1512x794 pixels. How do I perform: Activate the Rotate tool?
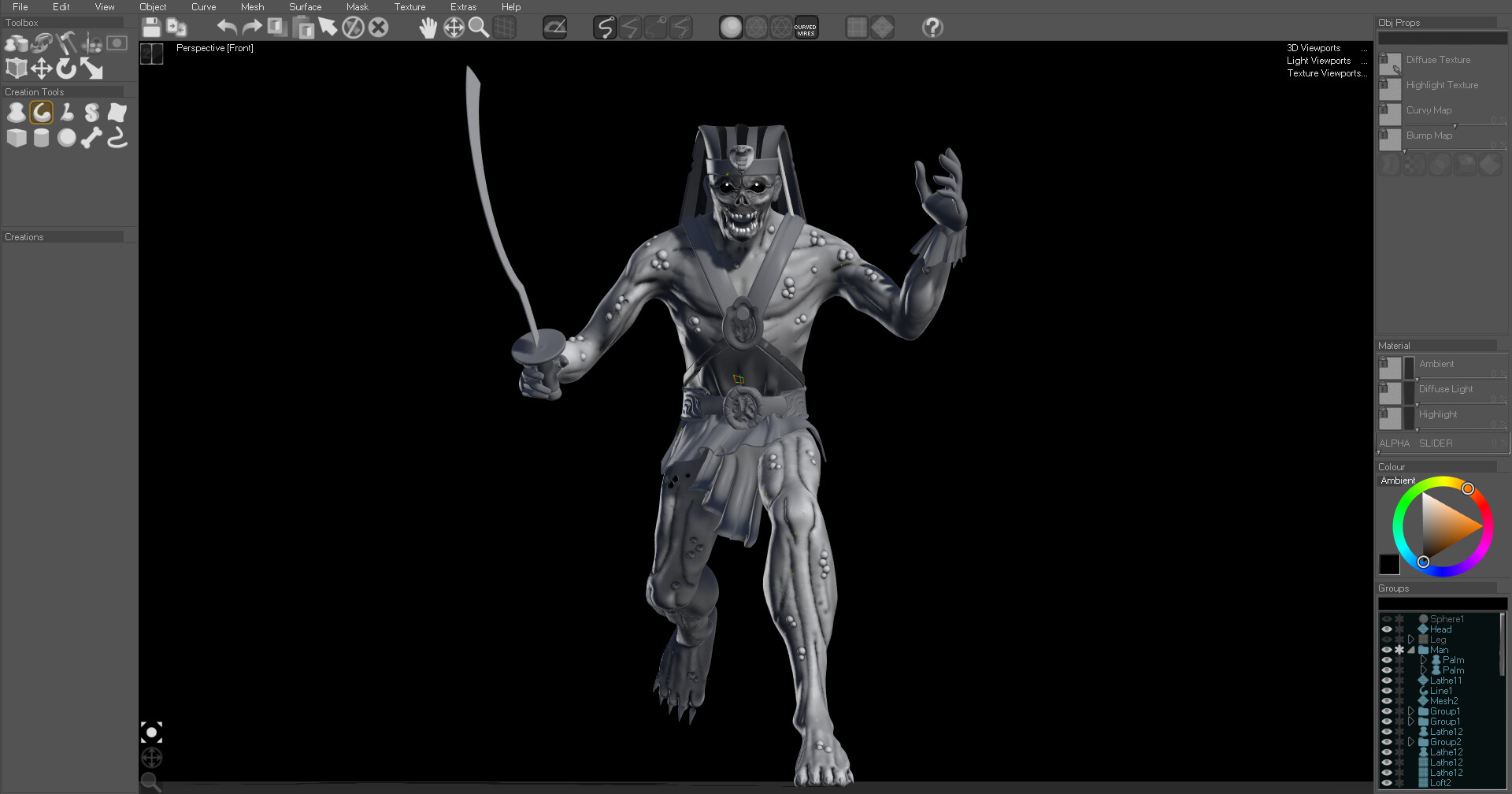point(66,69)
